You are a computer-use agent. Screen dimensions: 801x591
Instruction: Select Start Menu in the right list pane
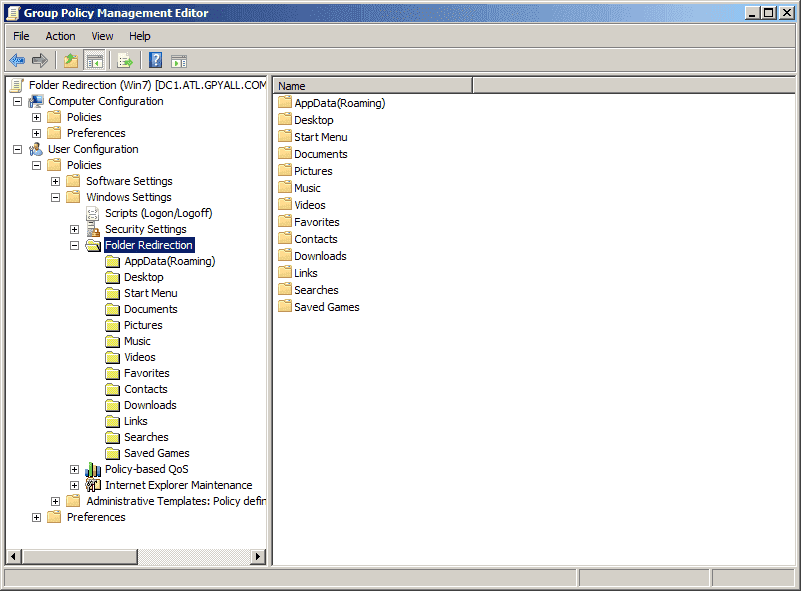(321, 137)
